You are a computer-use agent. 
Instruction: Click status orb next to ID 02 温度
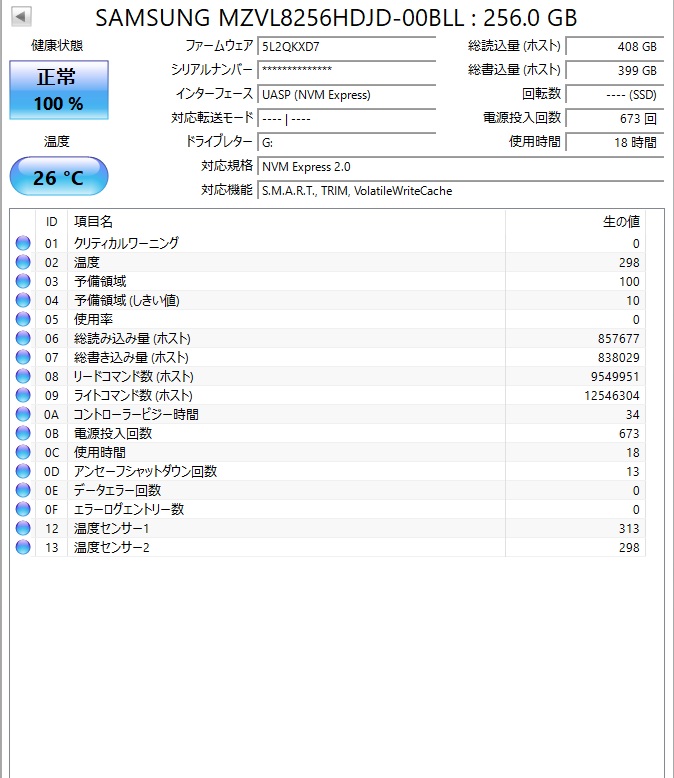pos(23,262)
